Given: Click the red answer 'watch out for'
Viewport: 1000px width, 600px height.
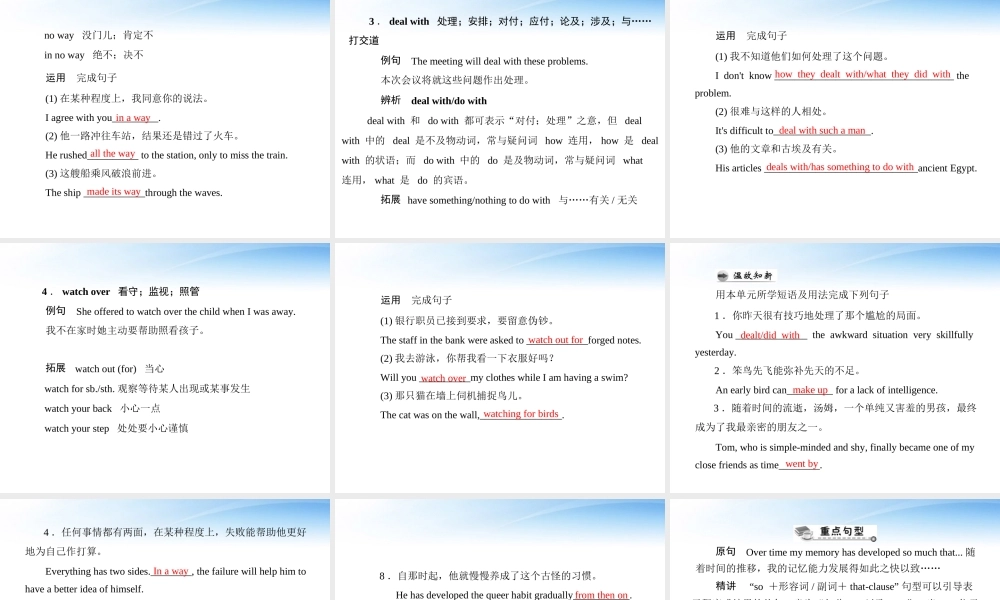Looking at the screenshot, I should [x=555, y=340].
